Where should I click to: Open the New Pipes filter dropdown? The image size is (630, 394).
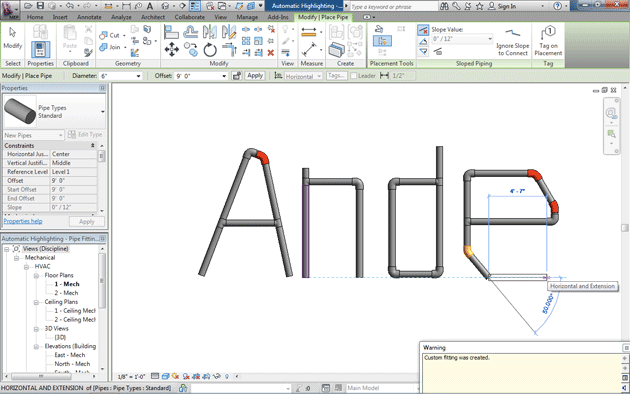34,135
